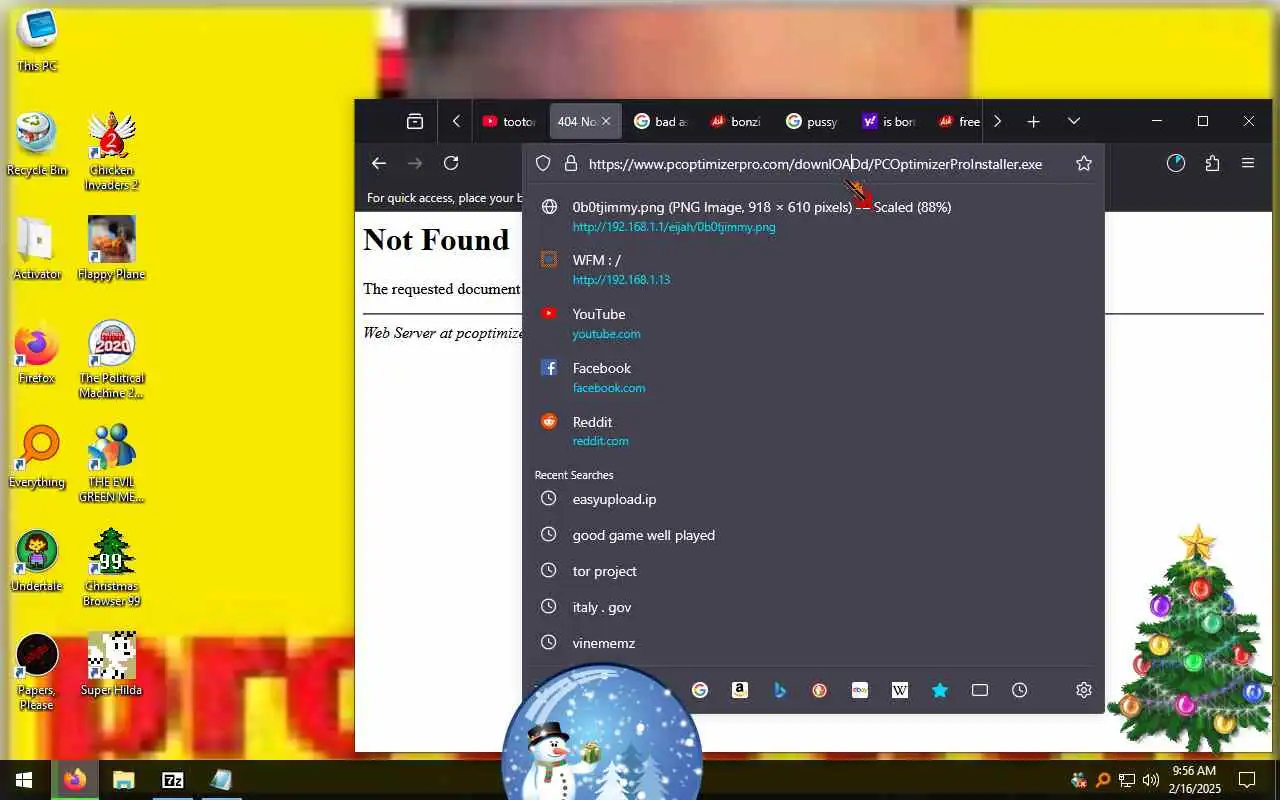
Task: Search History via the clock shortcut
Action: (x=1020, y=690)
